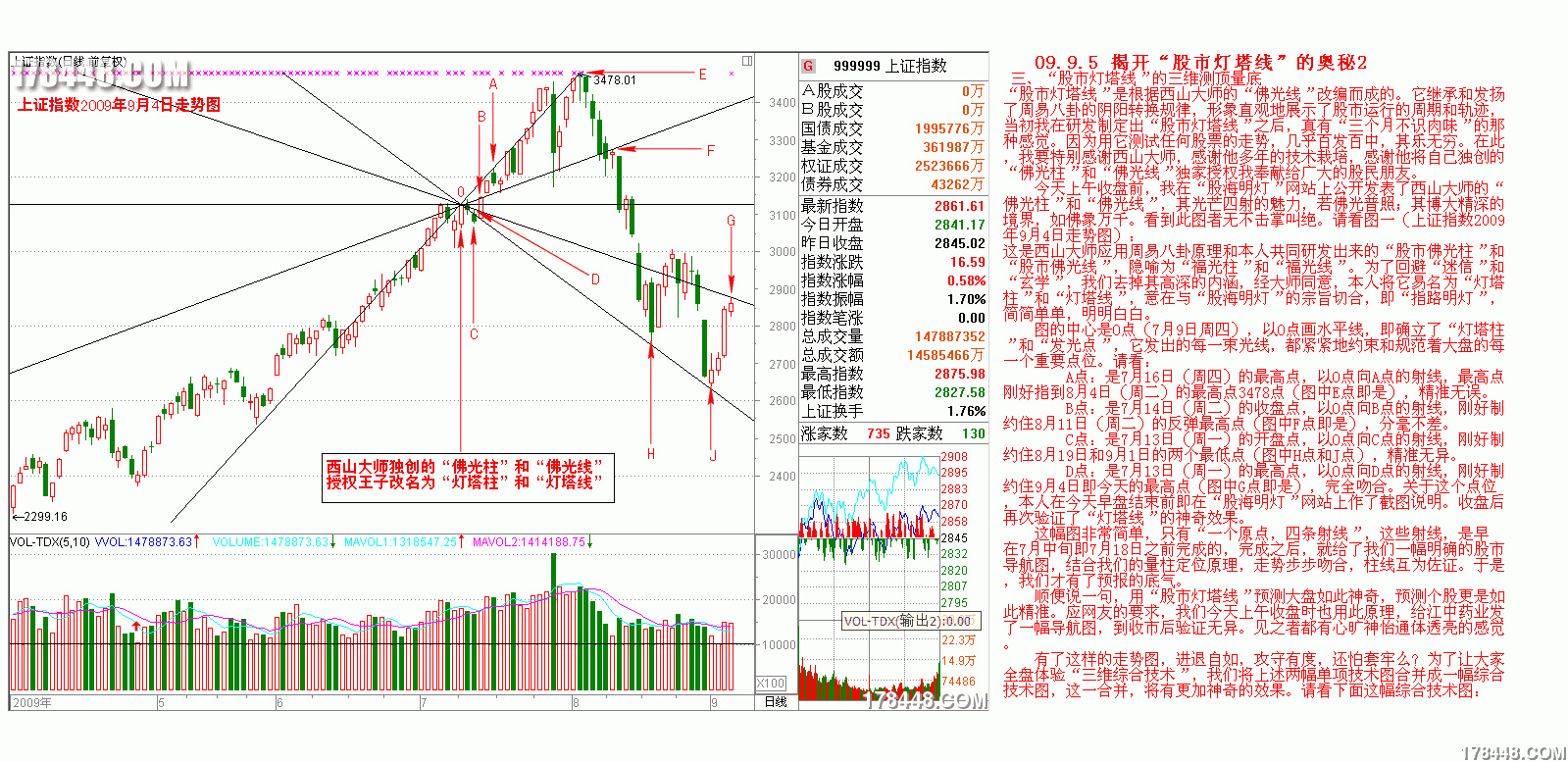Click the month 7 marker on time axis
The height and width of the screenshot is (762, 1568).
coord(424,703)
